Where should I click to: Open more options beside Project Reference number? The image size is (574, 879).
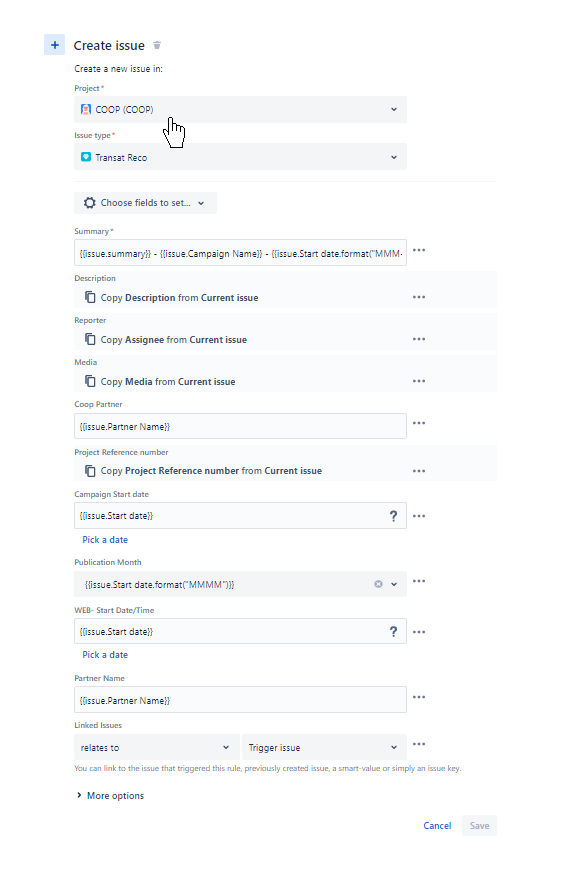click(419, 471)
